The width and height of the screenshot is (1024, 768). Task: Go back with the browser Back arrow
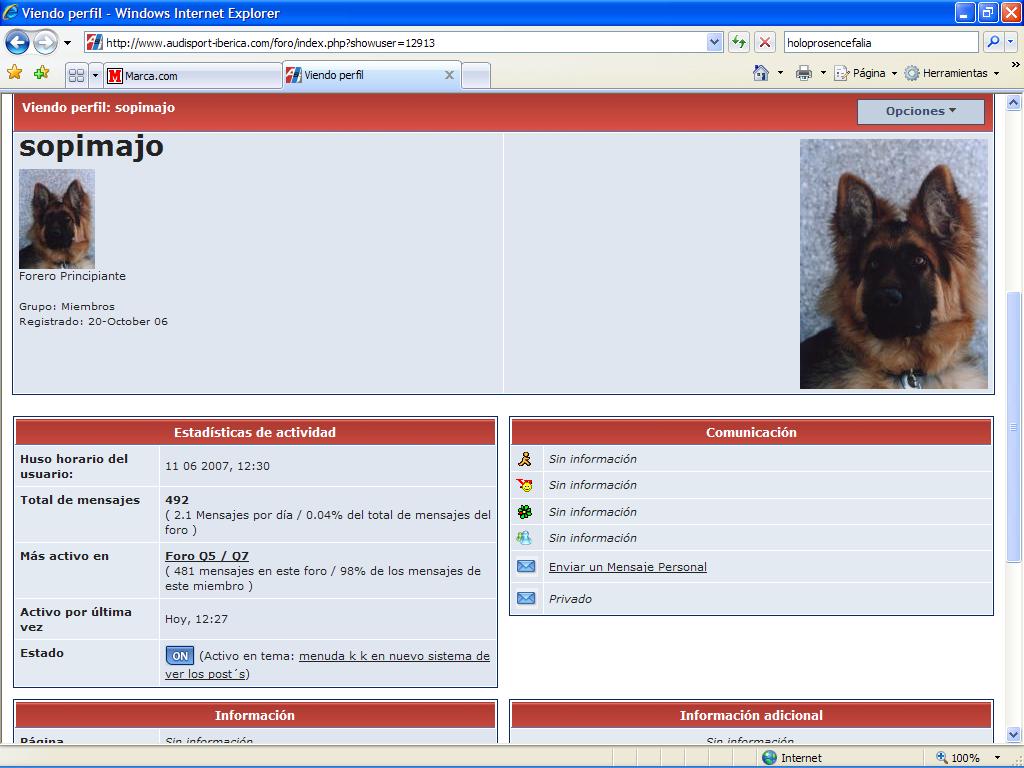point(17,43)
